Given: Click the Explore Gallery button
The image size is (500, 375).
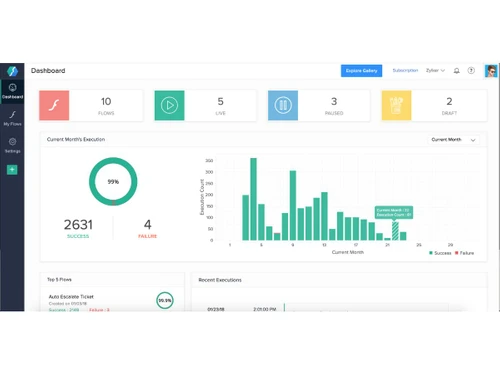Looking at the screenshot, I should (361, 71).
